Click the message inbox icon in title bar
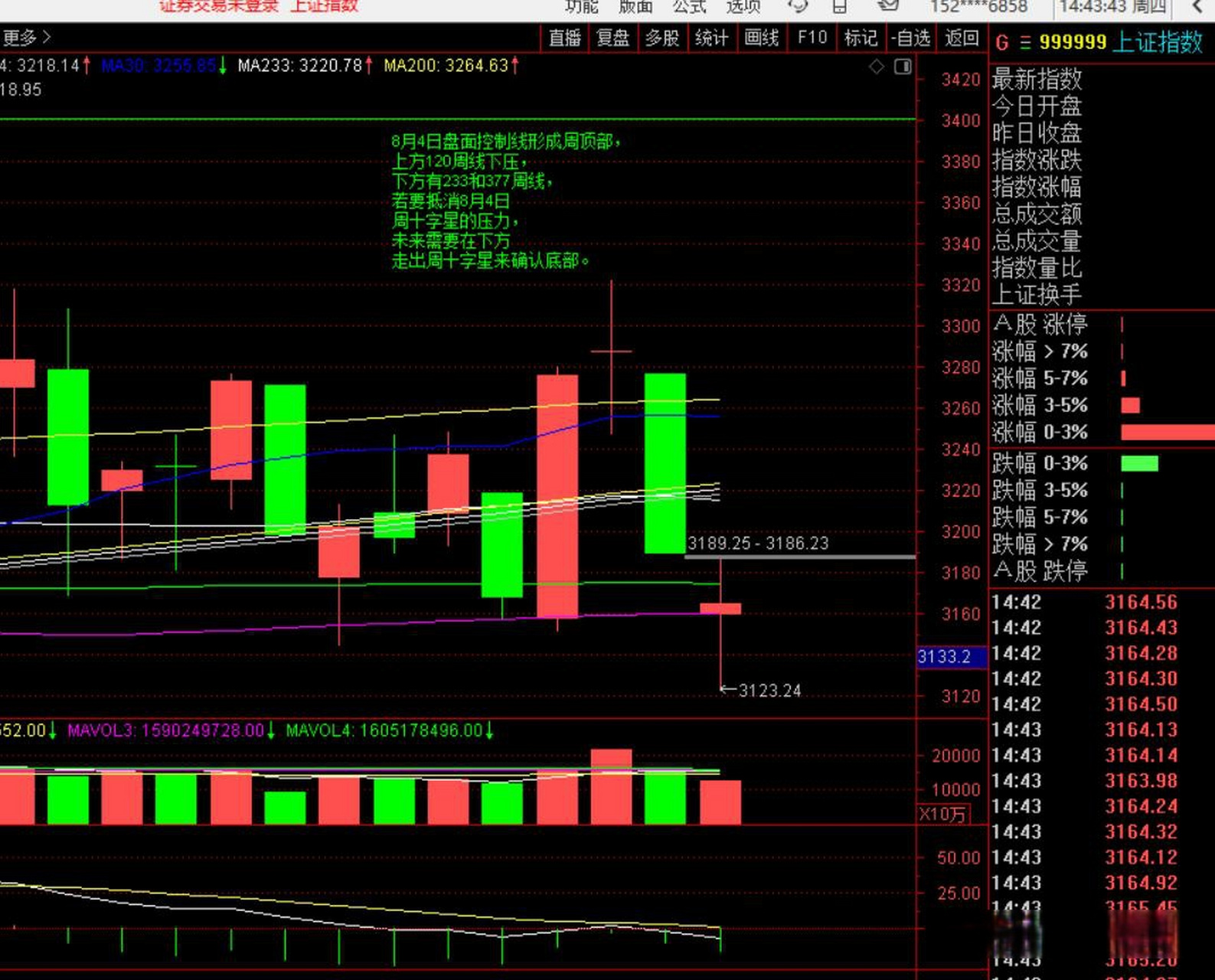Viewport: 1215px width, 980px height. [x=888, y=5]
